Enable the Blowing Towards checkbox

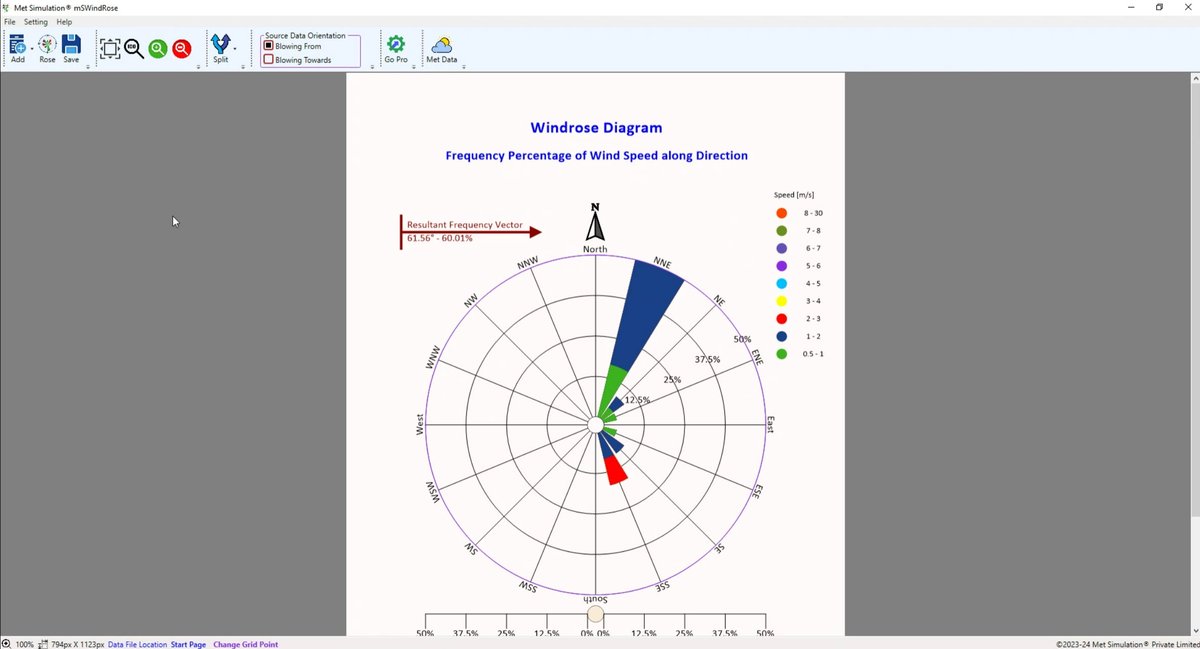tap(268, 60)
